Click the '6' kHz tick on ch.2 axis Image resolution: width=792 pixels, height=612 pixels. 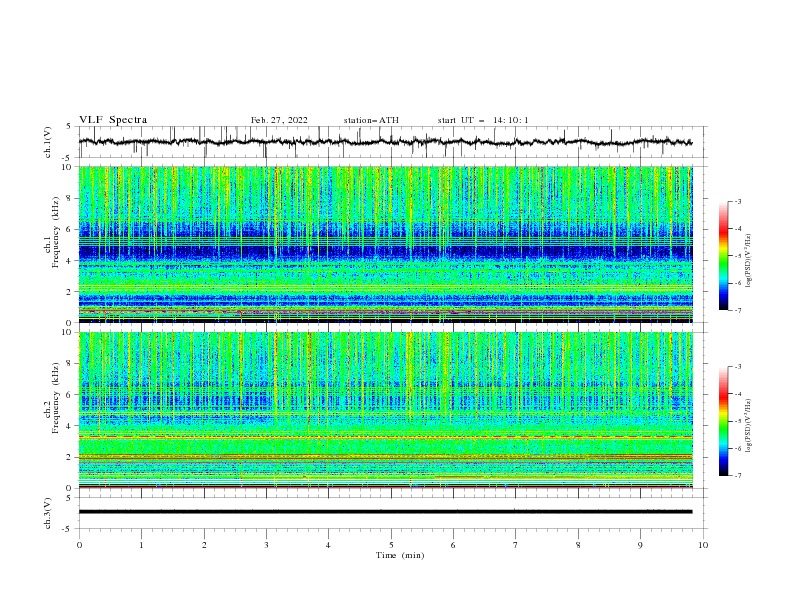coord(71,395)
